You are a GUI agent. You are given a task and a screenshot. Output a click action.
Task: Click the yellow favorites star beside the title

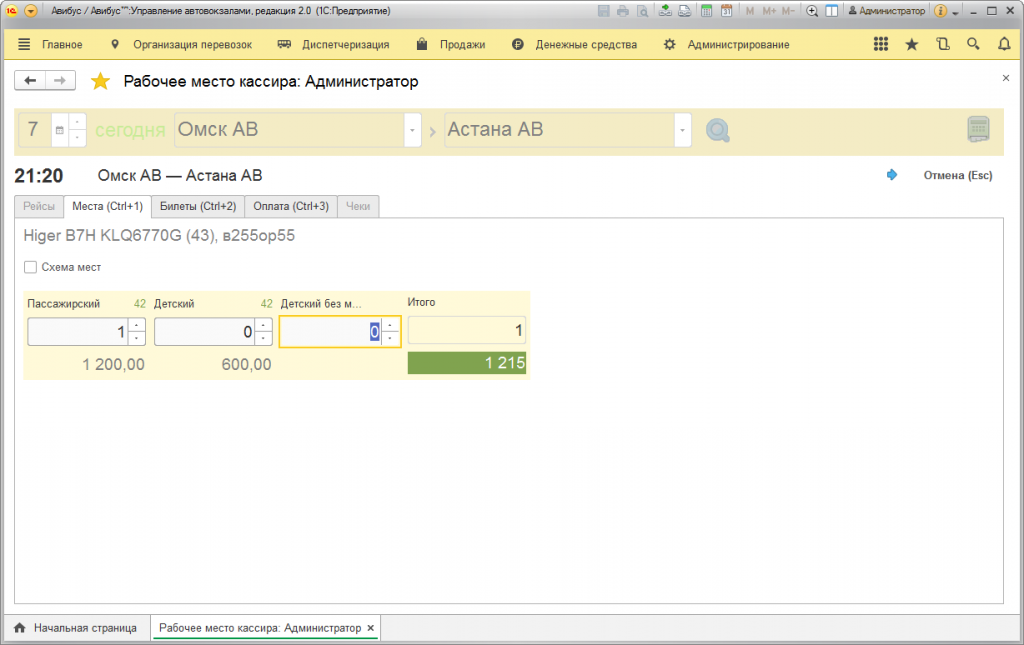(101, 82)
